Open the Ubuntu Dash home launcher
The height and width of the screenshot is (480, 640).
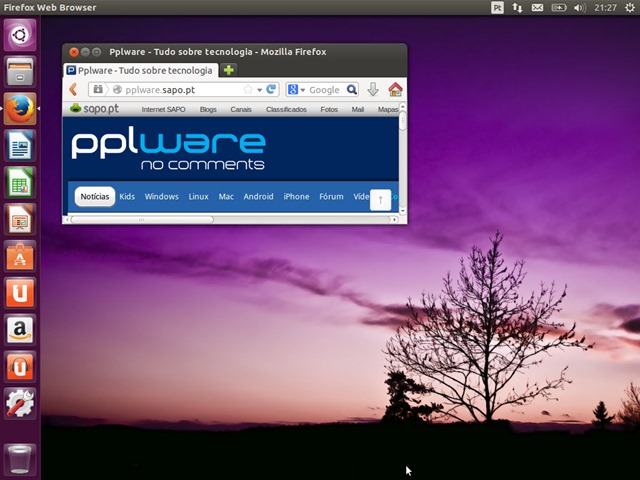click(x=20, y=35)
